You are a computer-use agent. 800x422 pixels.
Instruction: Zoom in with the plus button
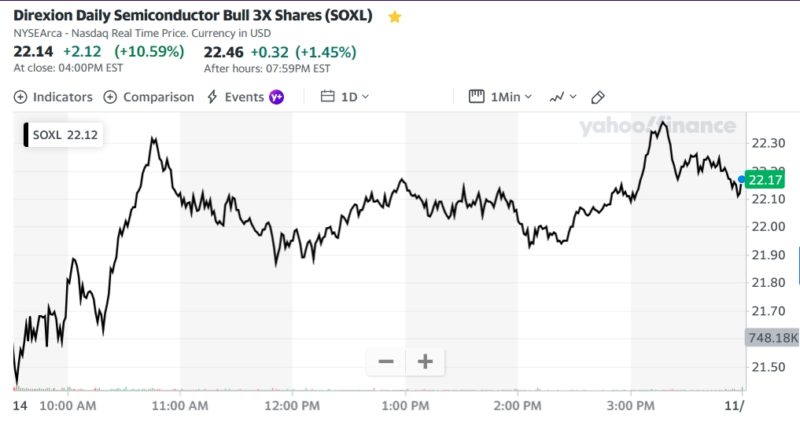click(x=425, y=362)
